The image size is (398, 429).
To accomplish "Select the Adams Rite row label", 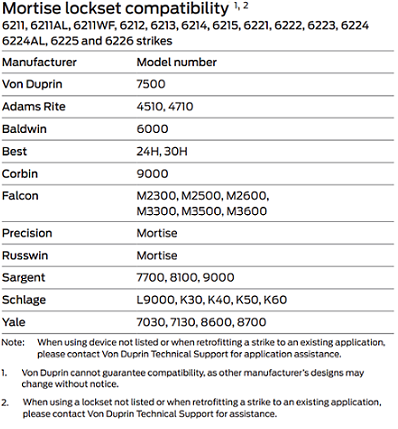I will pos(34,107).
